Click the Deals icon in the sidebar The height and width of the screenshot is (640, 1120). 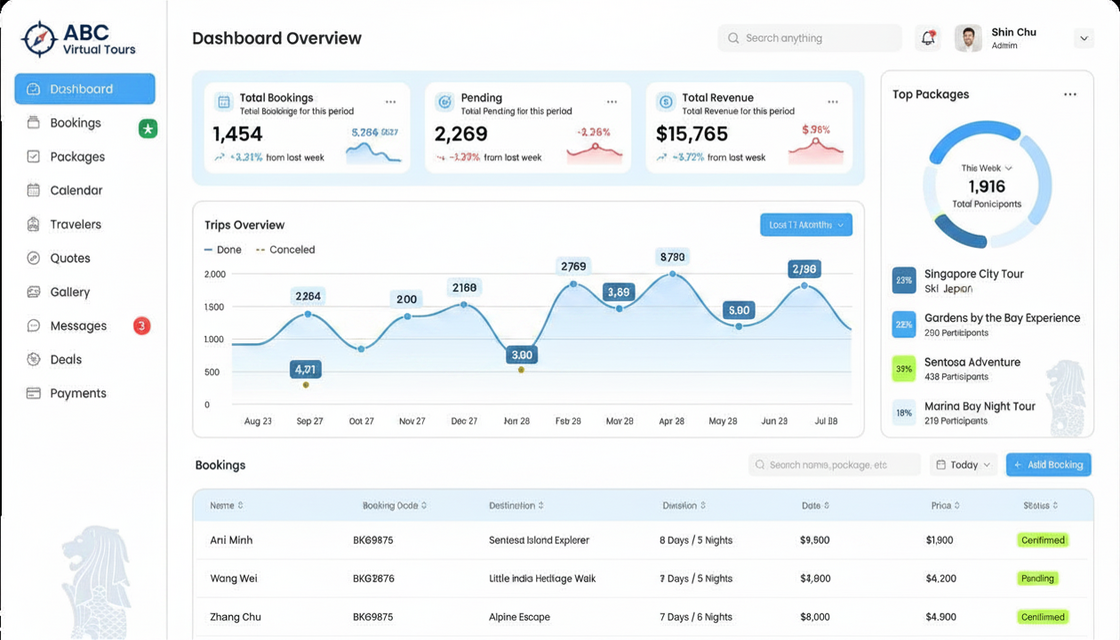(34, 359)
